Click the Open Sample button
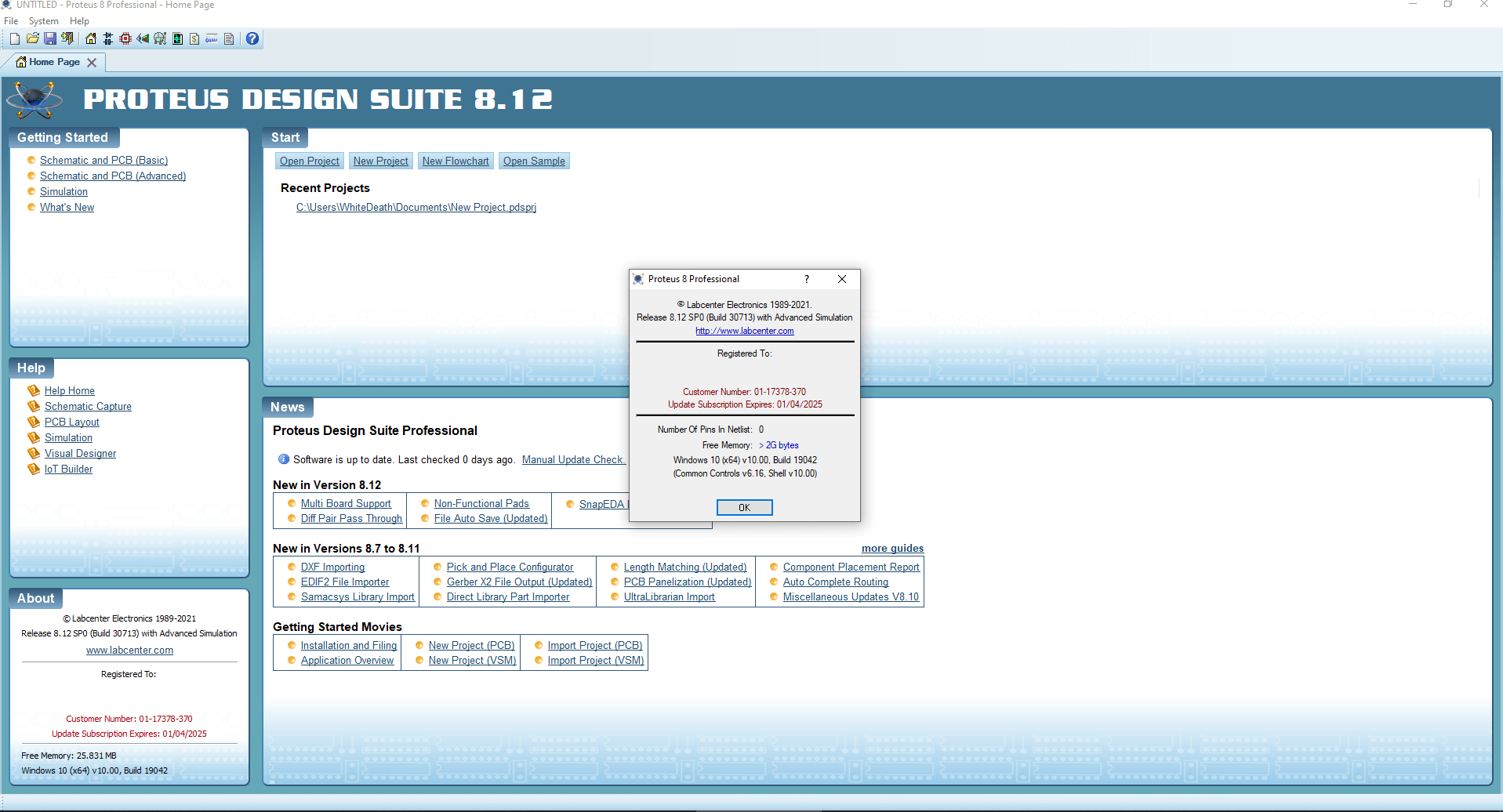Image resolution: width=1503 pixels, height=812 pixels. (x=534, y=161)
